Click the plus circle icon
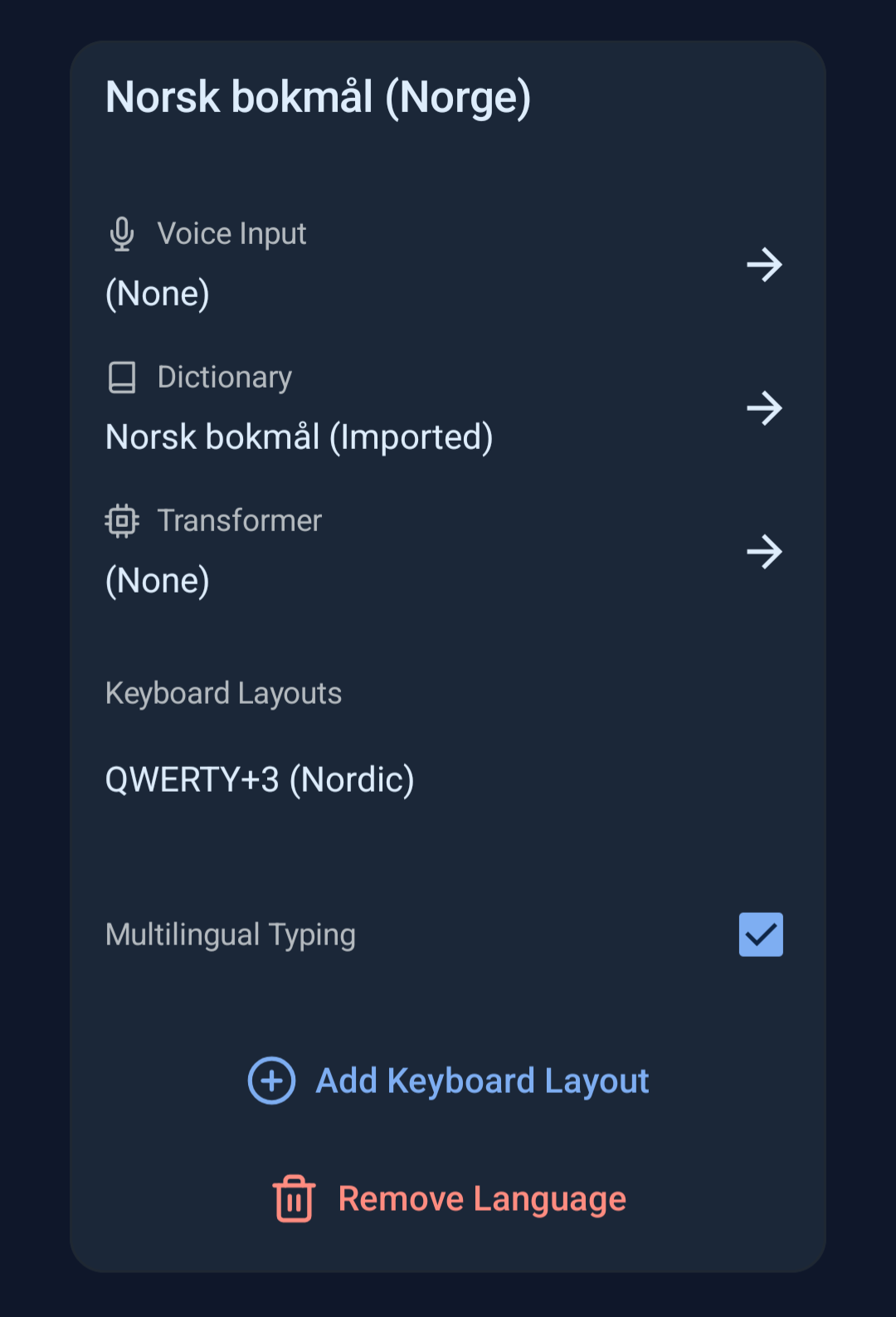This screenshot has height=1317, width=896. click(271, 1080)
